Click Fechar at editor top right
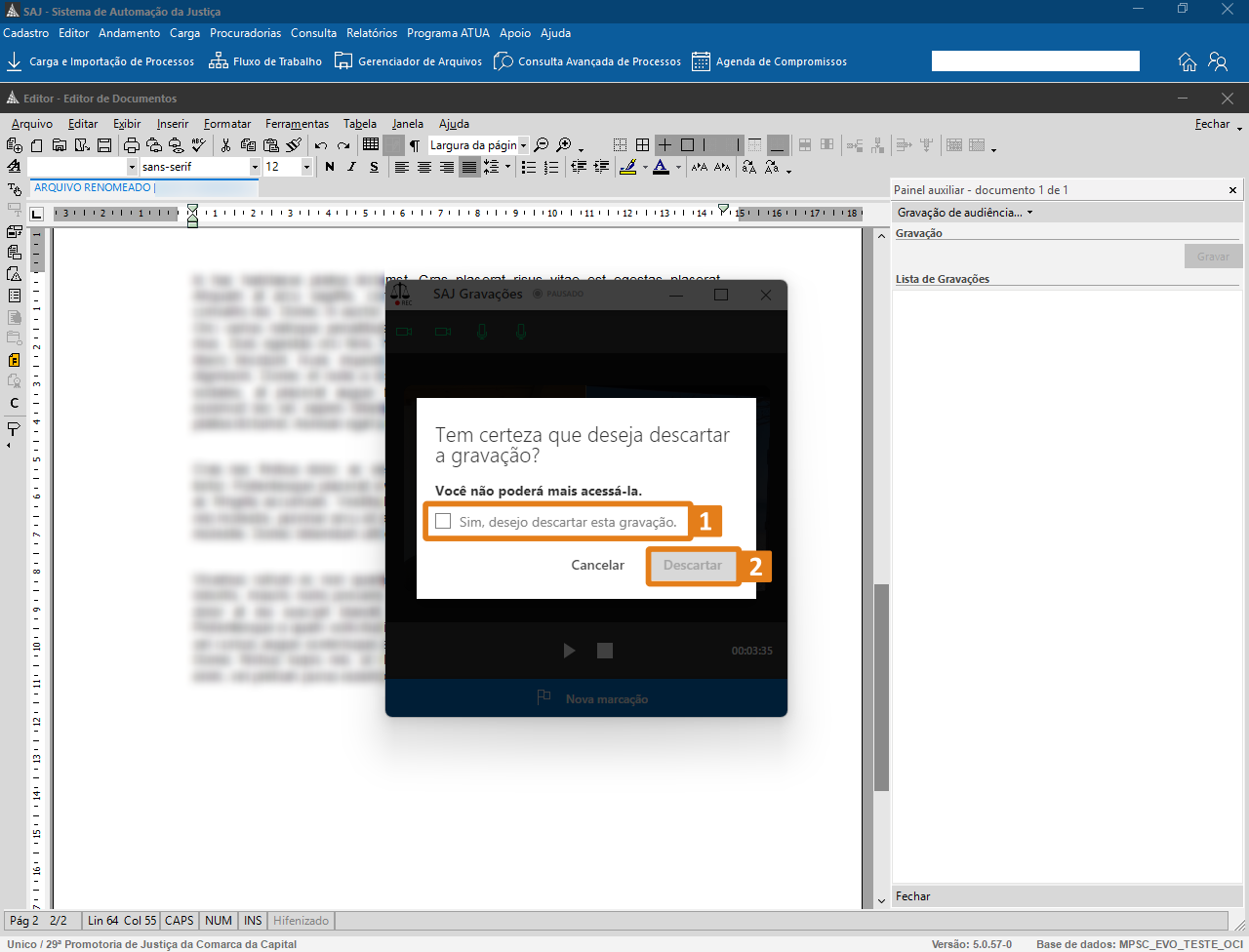Viewport: 1249px width, 952px height. (x=1212, y=124)
